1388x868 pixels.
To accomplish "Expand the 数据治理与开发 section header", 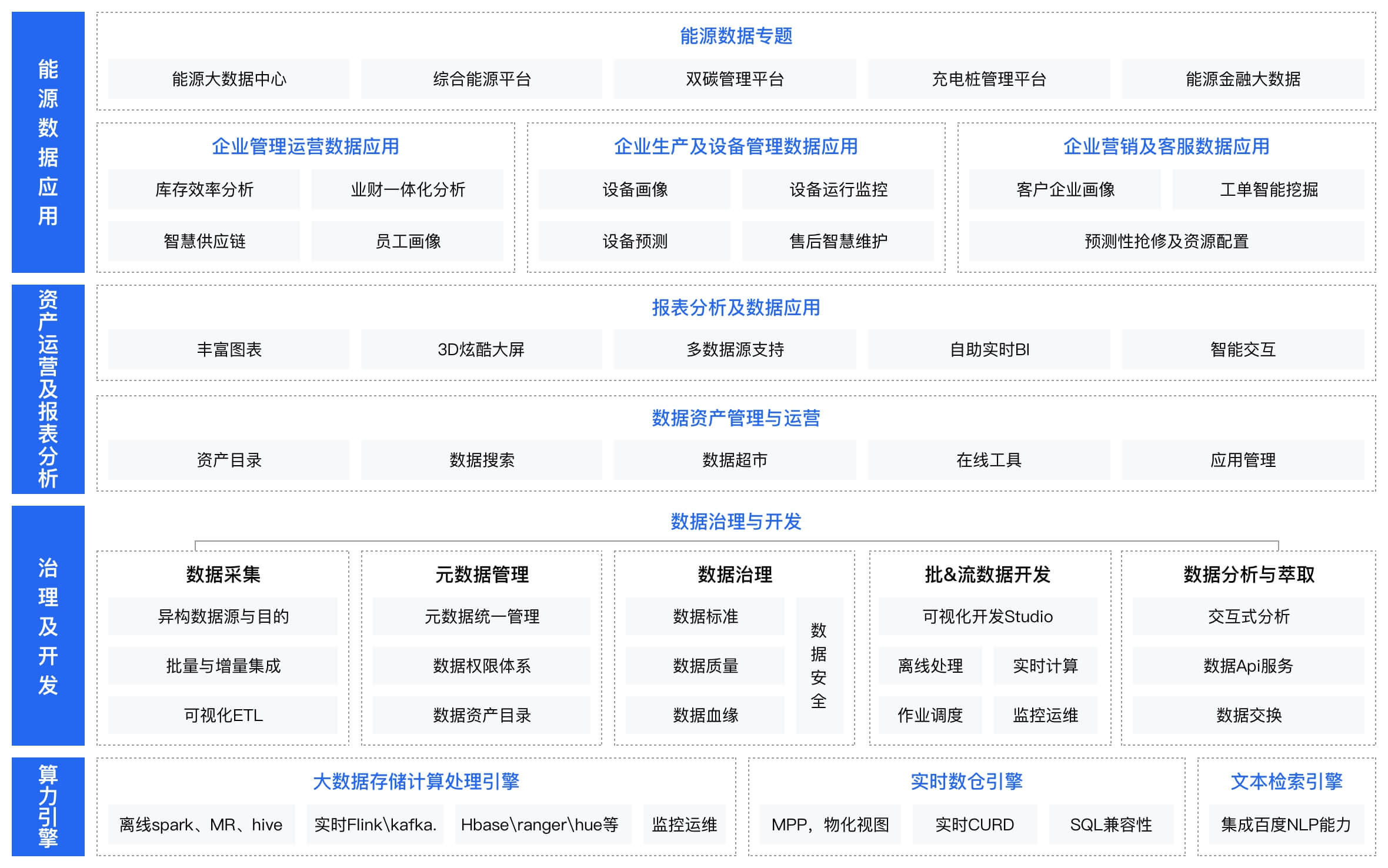I will pyautogui.click(x=737, y=520).
